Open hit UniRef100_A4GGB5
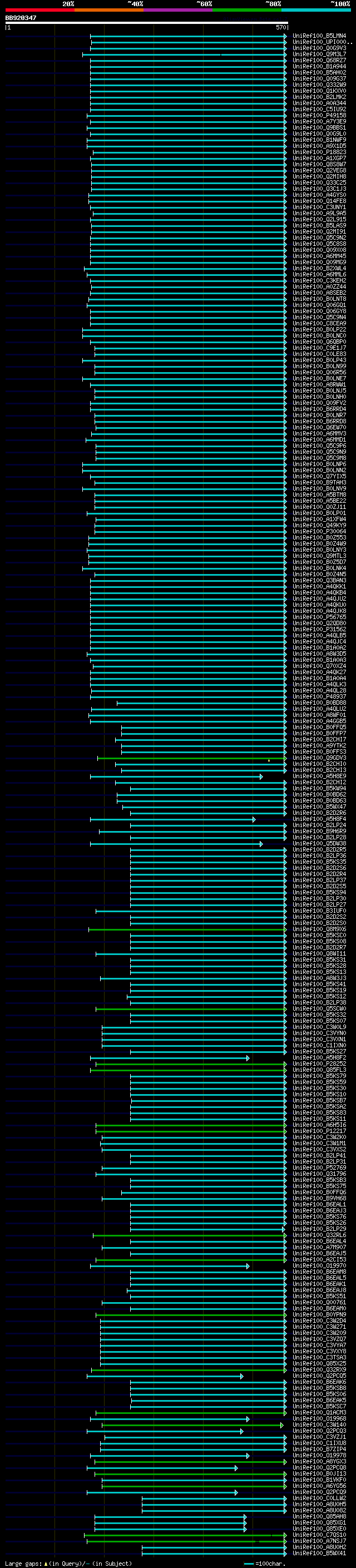This screenshot has height=1568, width=356. click(x=319, y=721)
